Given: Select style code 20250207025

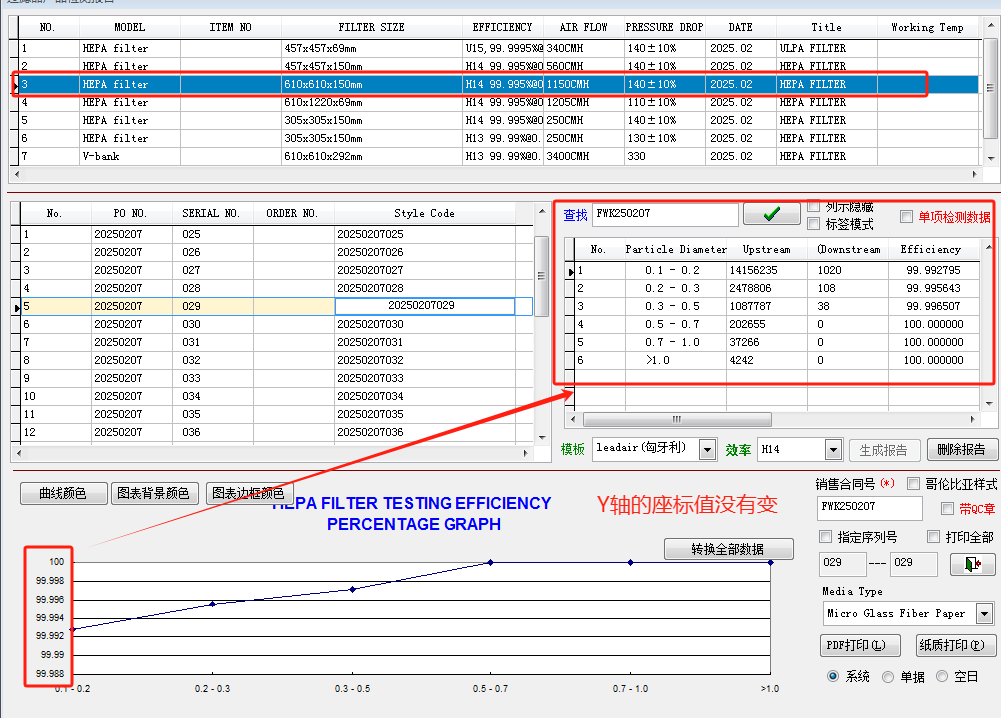Looking at the screenshot, I should tap(425, 234).
